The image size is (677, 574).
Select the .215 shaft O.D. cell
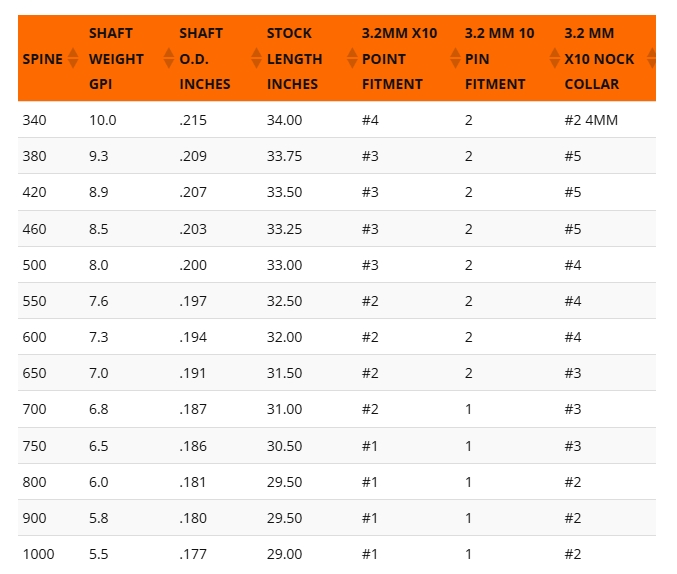[194, 120]
